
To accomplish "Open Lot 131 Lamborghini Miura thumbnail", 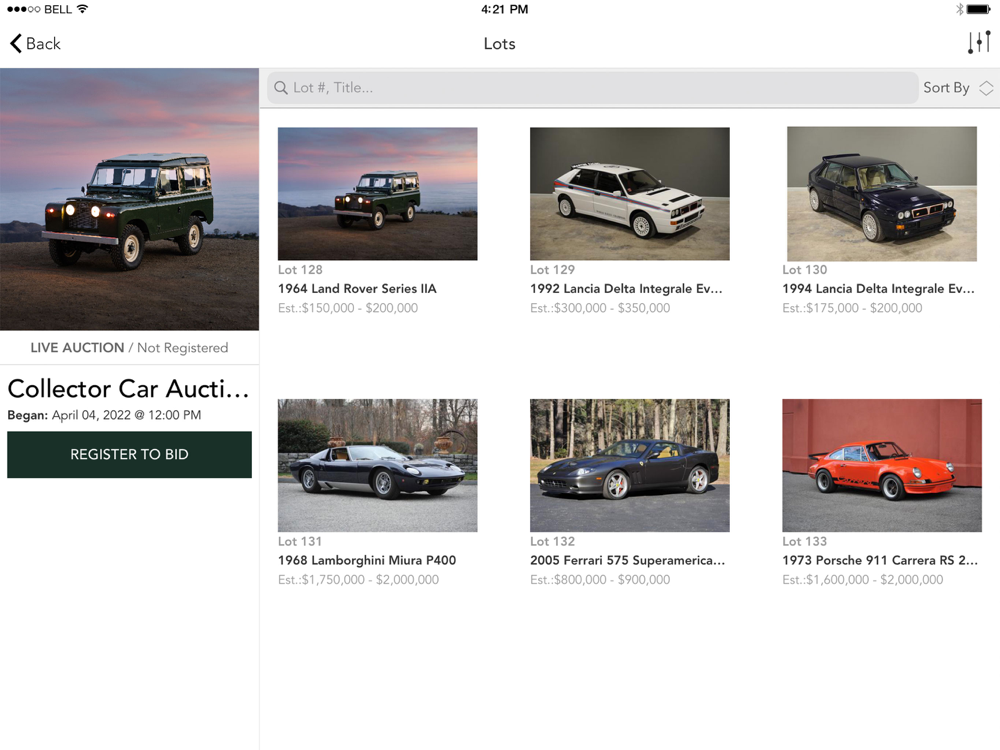I will pyautogui.click(x=378, y=466).
